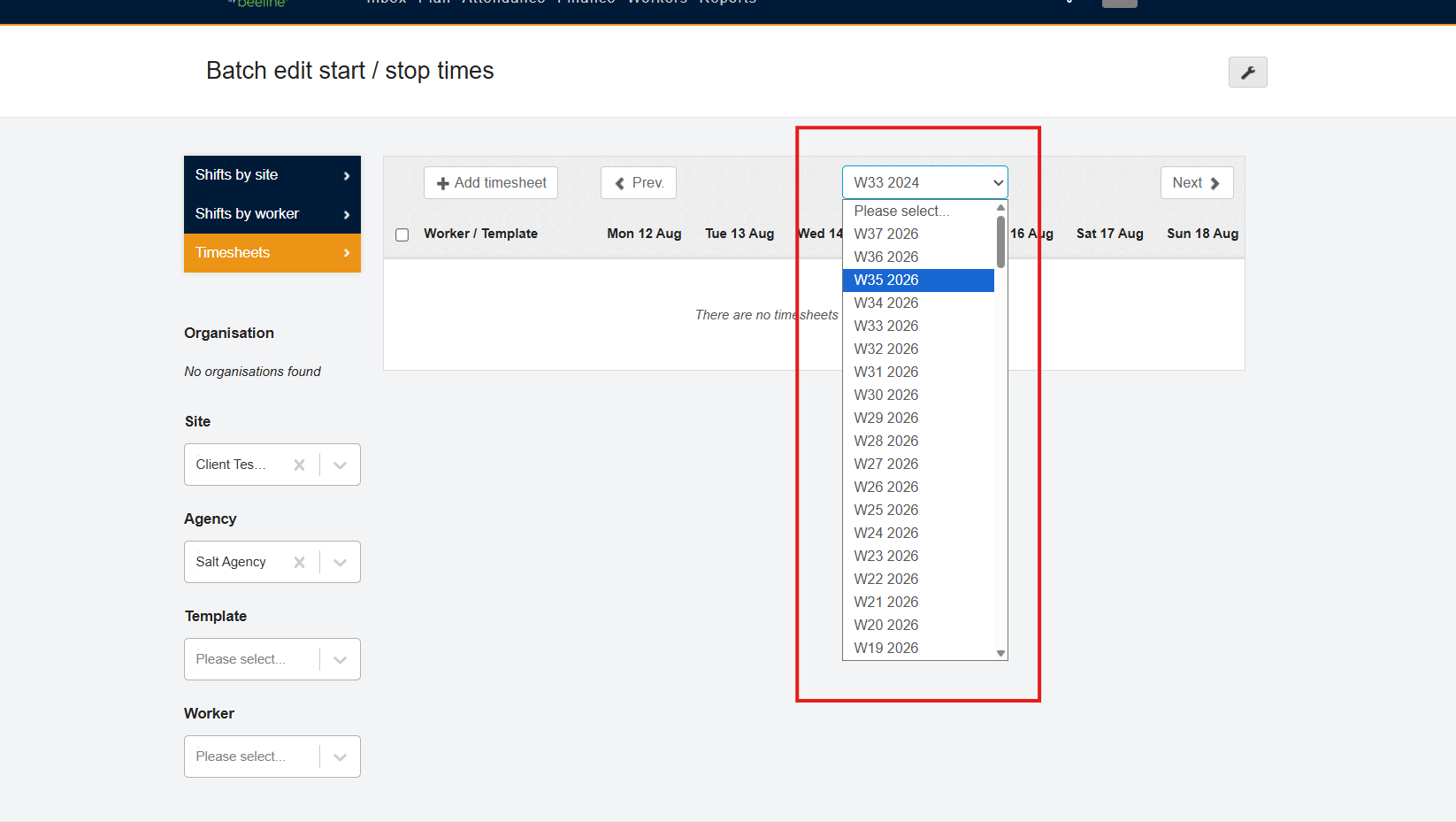Select W28 2026 from week list
This screenshot has width=1456, height=822.
tap(918, 441)
